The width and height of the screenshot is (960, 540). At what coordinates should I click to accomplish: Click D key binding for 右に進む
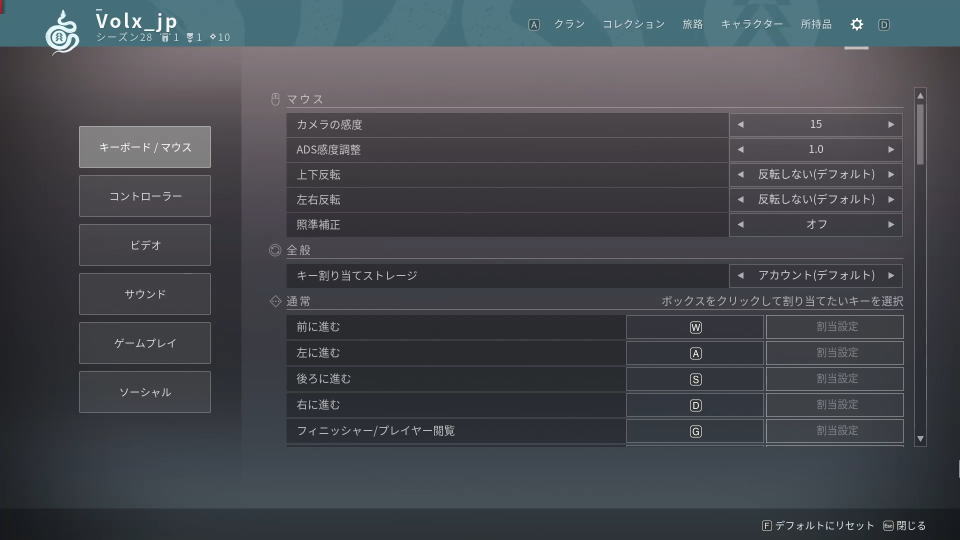click(695, 405)
